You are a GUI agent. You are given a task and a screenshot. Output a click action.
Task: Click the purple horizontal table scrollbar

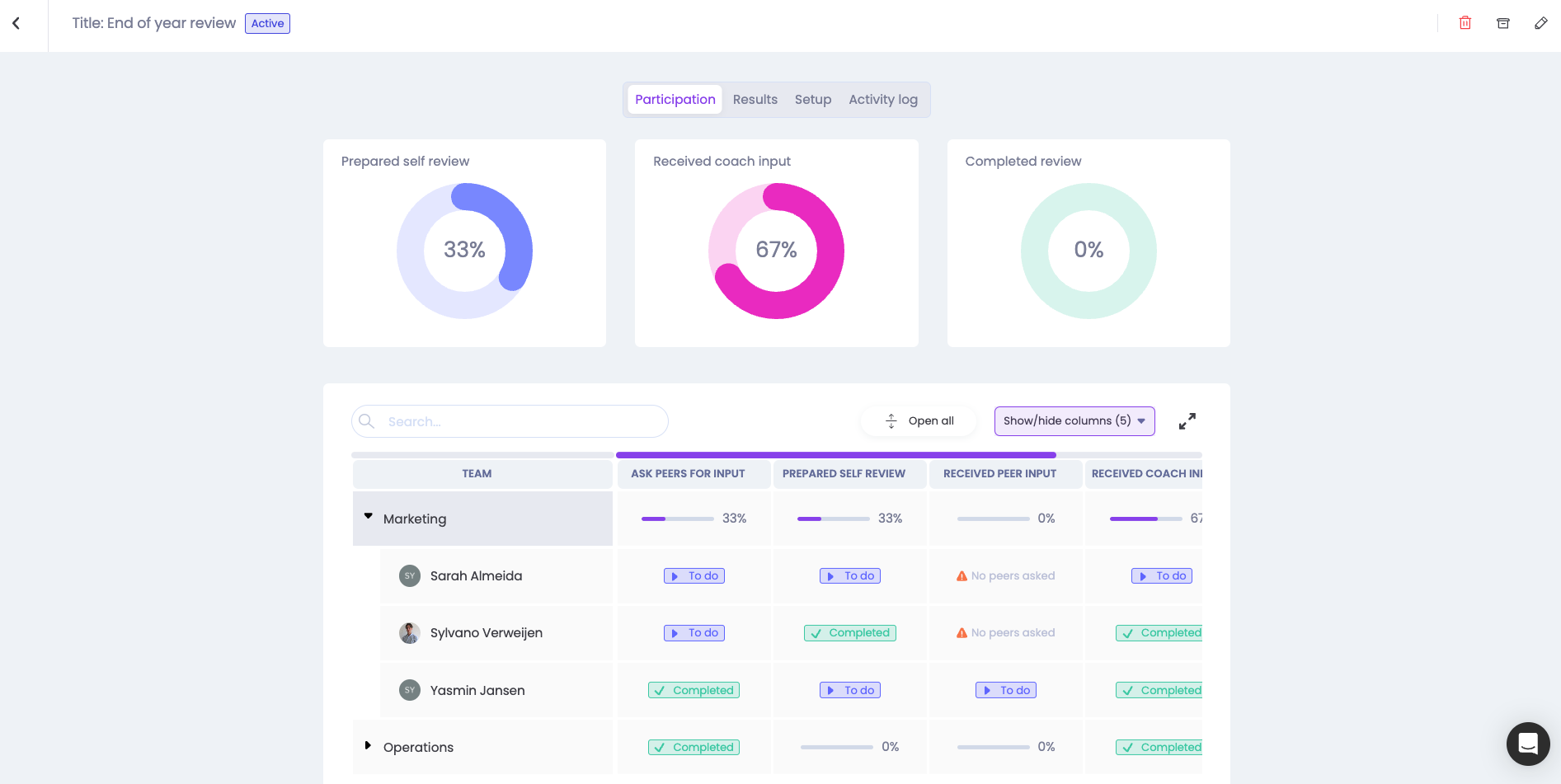click(x=835, y=455)
